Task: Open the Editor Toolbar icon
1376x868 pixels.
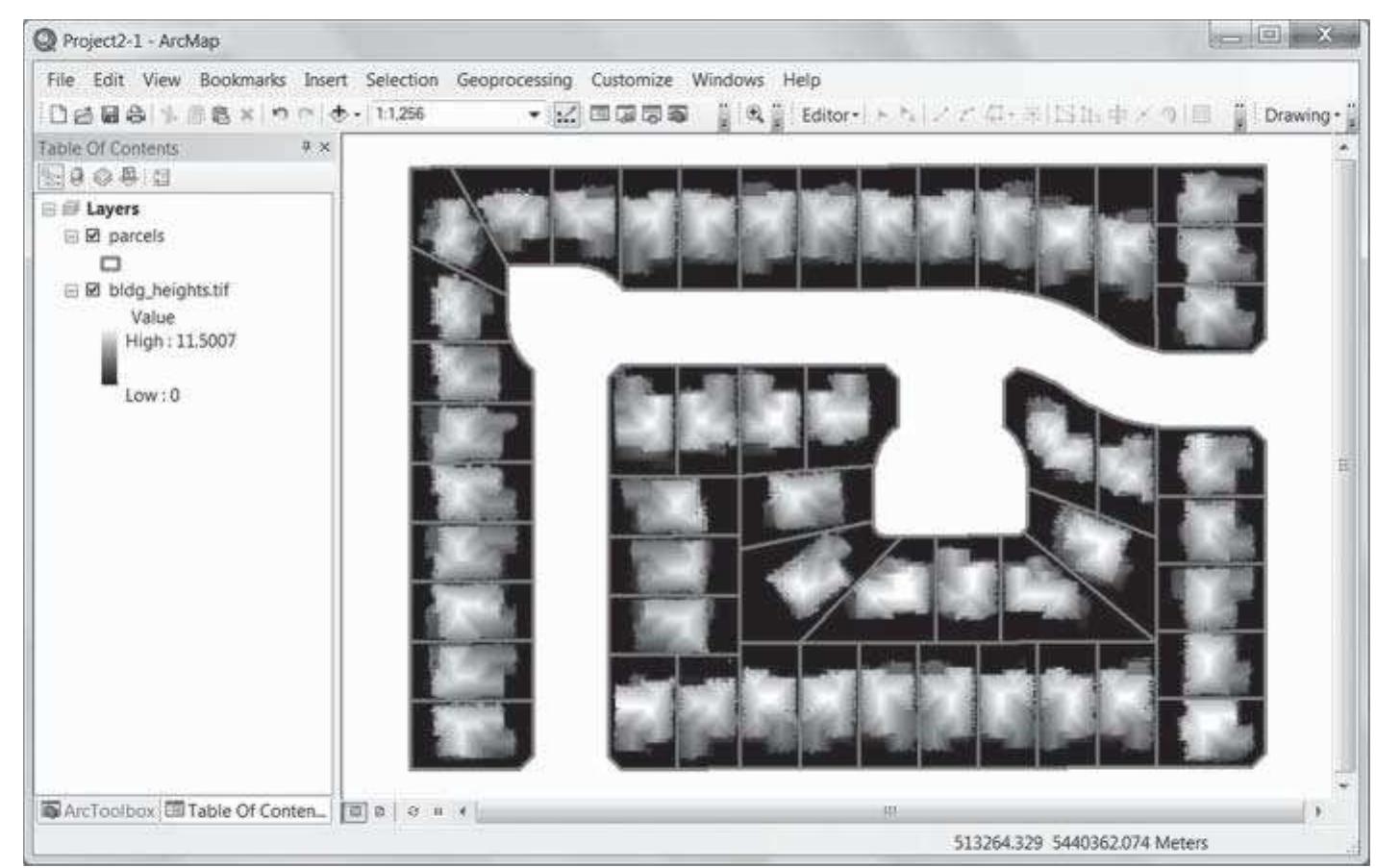Action: pyautogui.click(x=566, y=114)
